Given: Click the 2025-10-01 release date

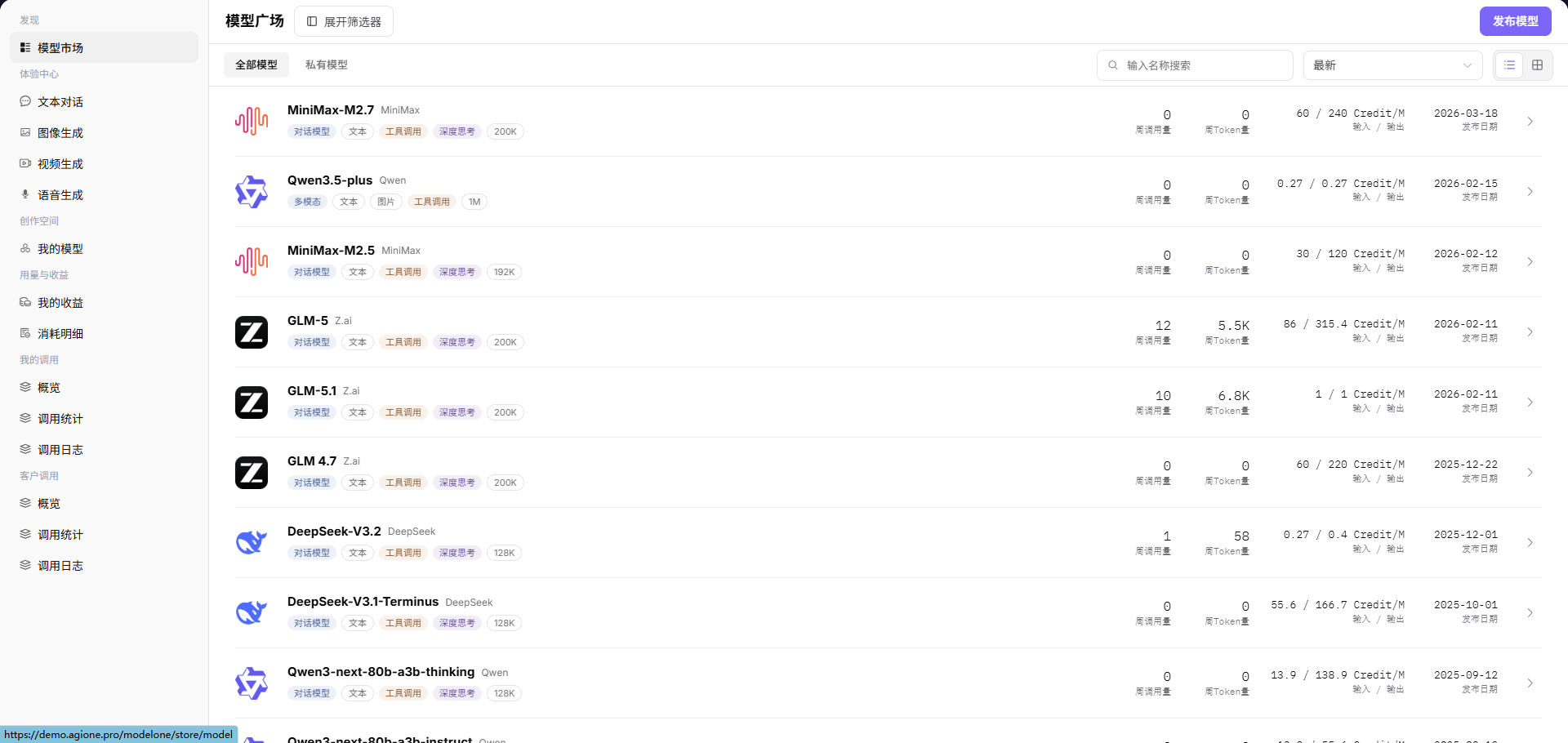Looking at the screenshot, I should (x=1466, y=605).
